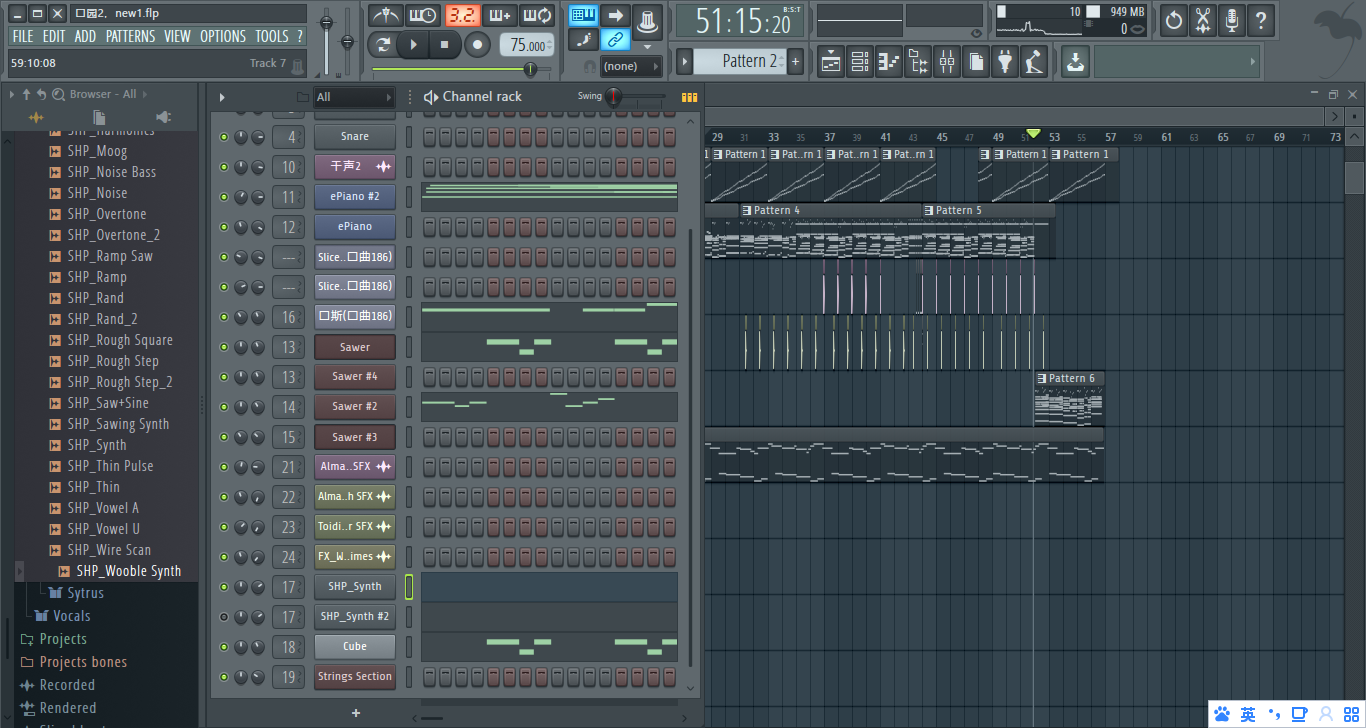
Task: Select the Sawer #4 channel button
Action: 355,377
